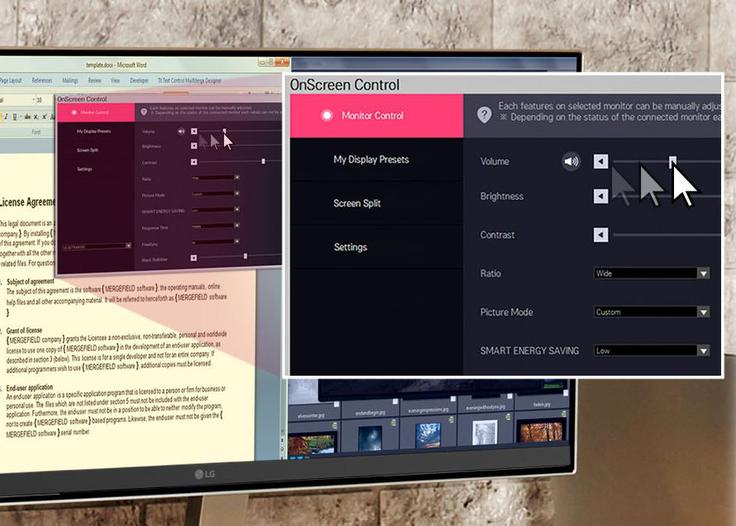Click the help icon in small OnScreen window

pyautogui.click(x=144, y=112)
